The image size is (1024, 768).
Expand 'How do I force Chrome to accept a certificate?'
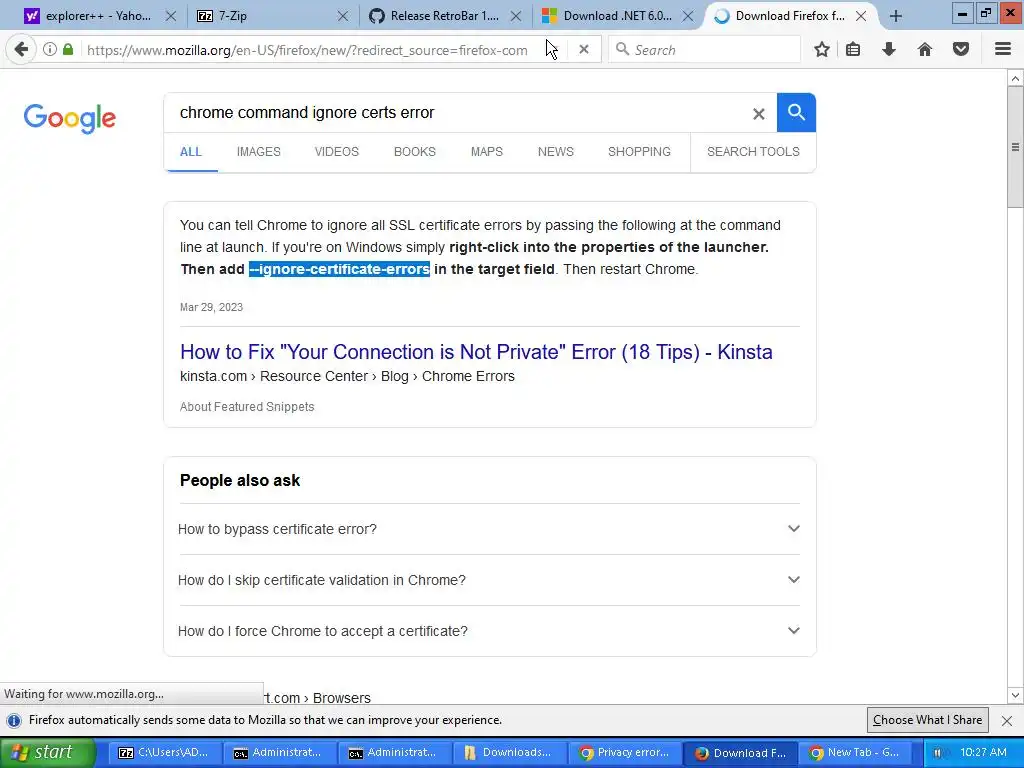pyautogui.click(x=488, y=631)
